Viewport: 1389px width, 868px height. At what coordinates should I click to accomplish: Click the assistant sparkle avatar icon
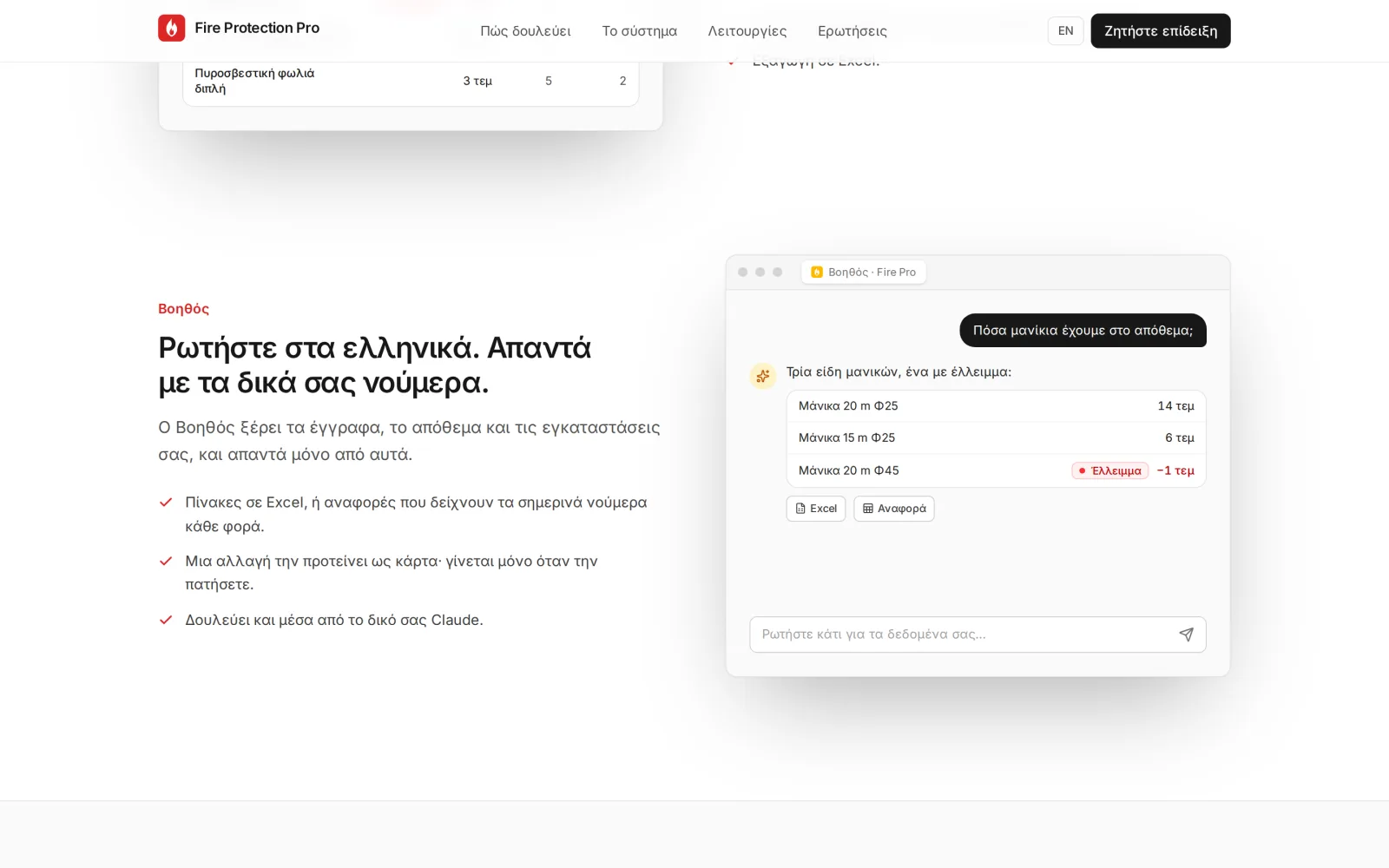(x=763, y=376)
